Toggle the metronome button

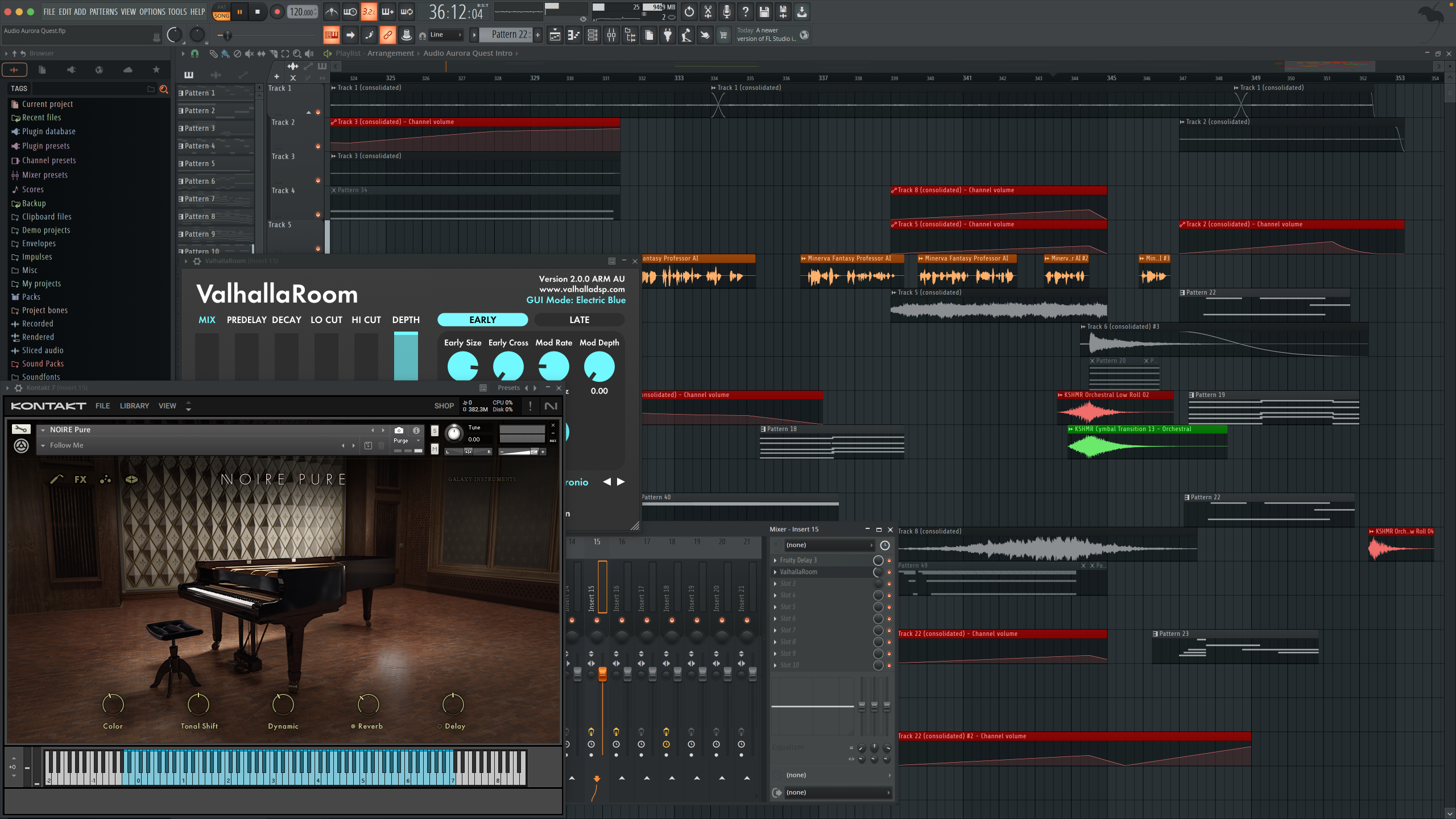tap(331, 11)
